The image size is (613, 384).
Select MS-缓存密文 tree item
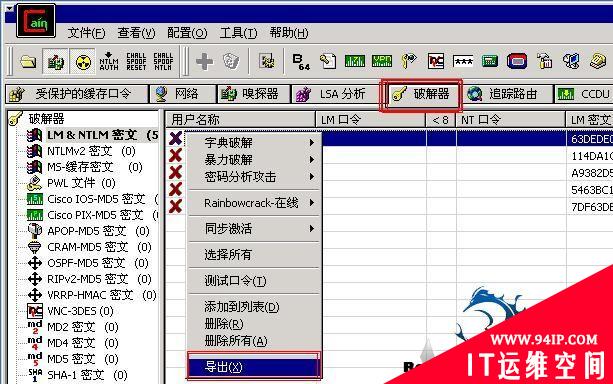pos(95,167)
